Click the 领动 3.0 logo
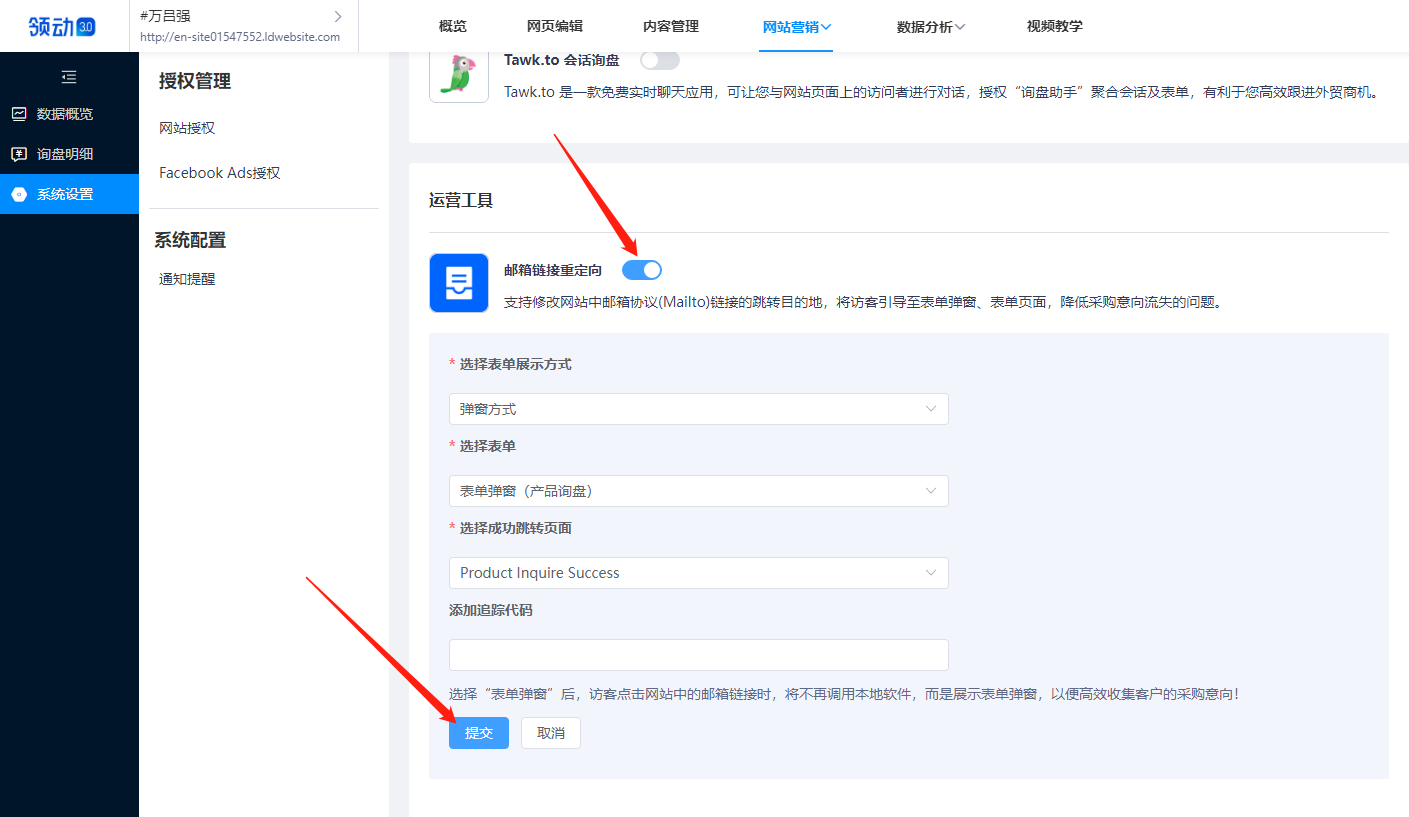This screenshot has width=1409, height=817. click(x=60, y=26)
